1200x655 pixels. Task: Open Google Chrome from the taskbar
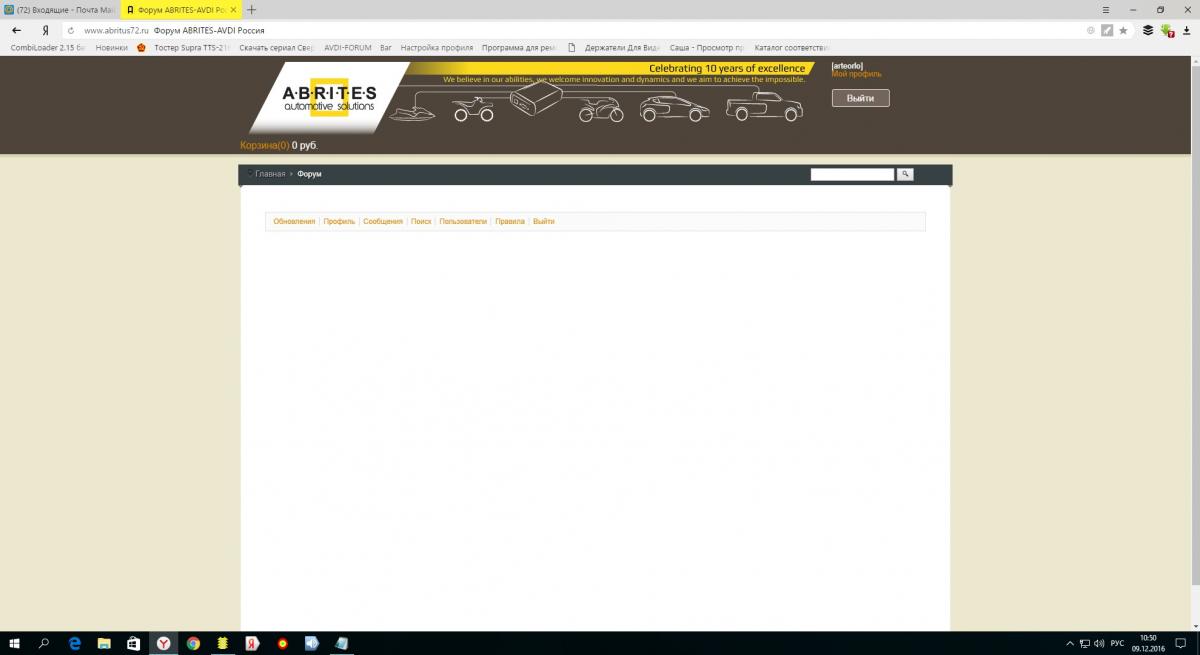(x=193, y=643)
